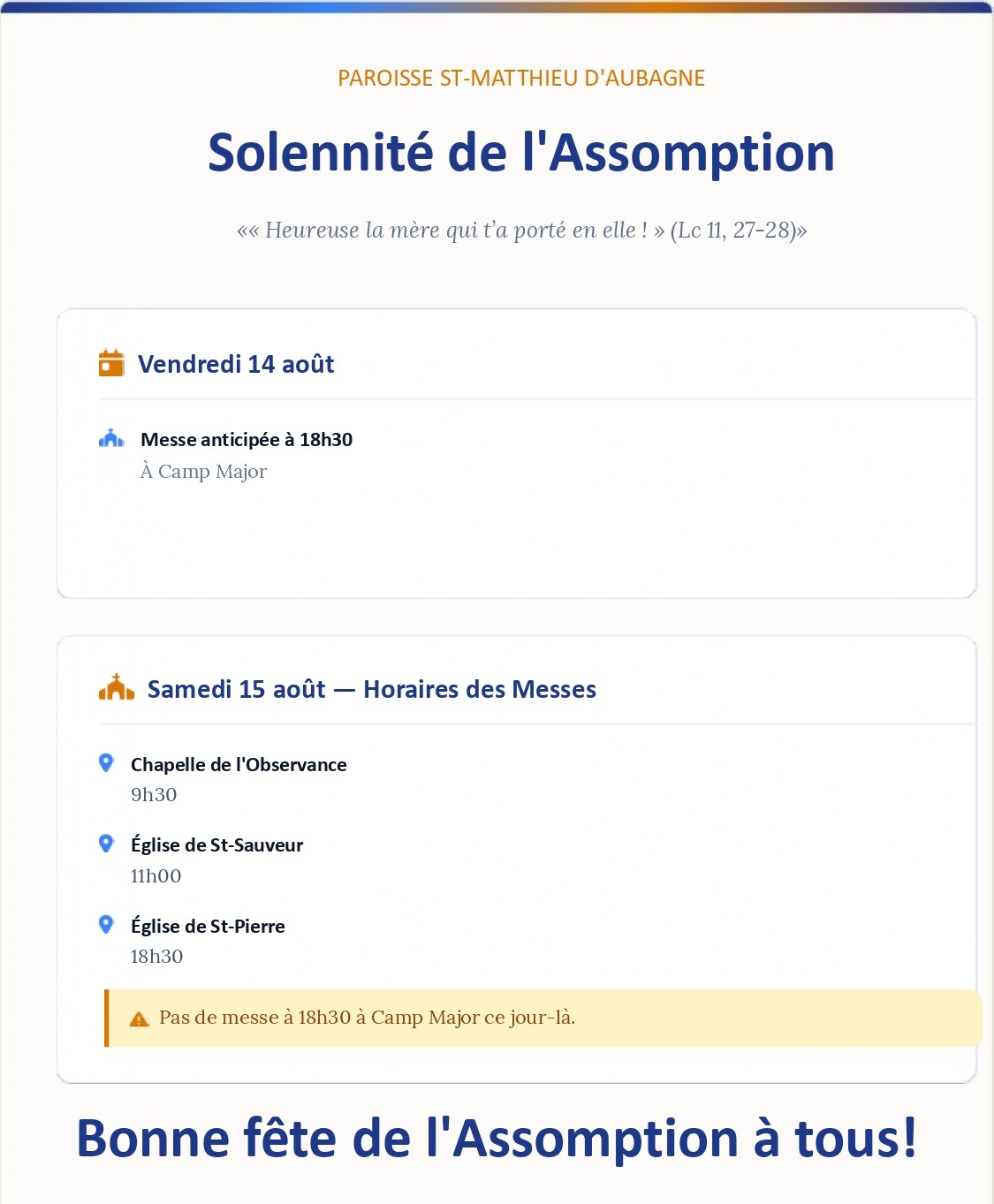Click the Paroisse St-Matthieu d'Aubagne header text

click(x=521, y=78)
